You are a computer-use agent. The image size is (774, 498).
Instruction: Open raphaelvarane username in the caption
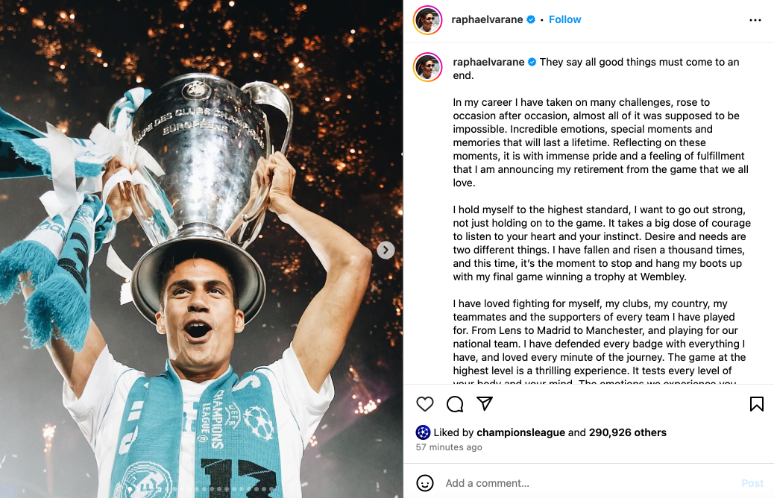pyautogui.click(x=488, y=62)
